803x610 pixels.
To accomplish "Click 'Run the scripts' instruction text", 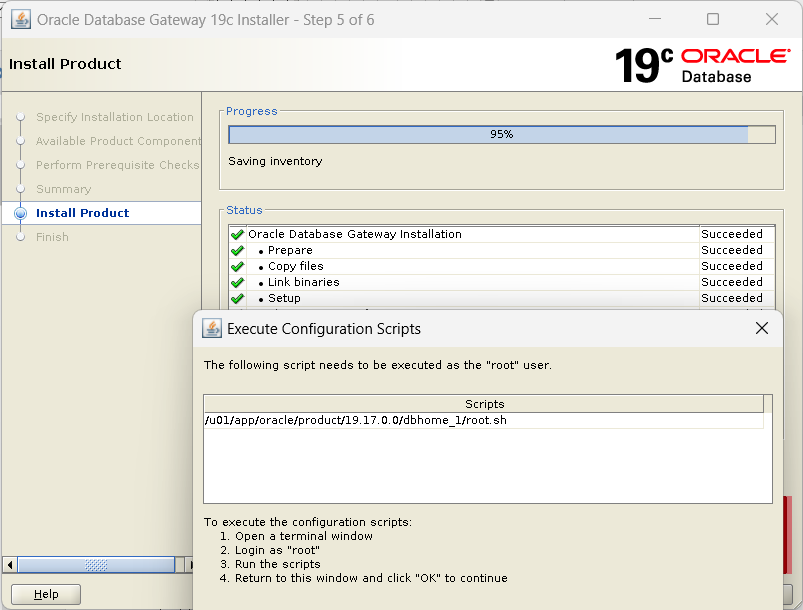I will [278, 564].
